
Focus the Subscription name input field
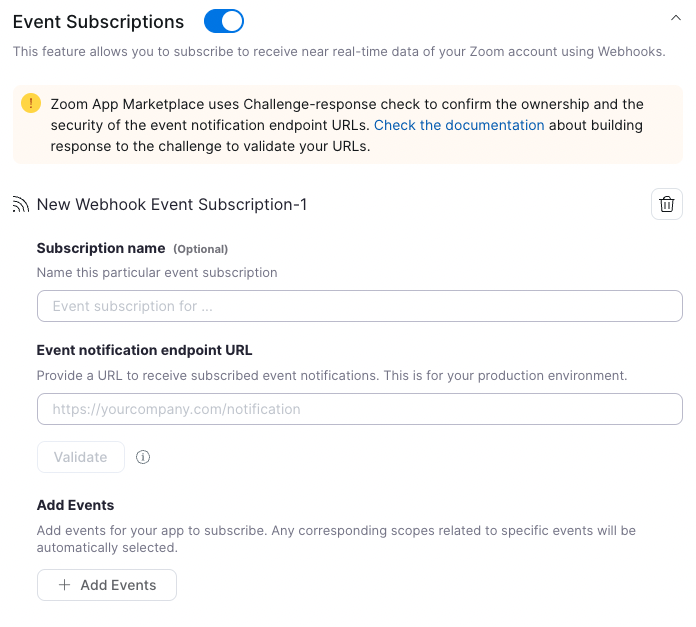click(359, 306)
